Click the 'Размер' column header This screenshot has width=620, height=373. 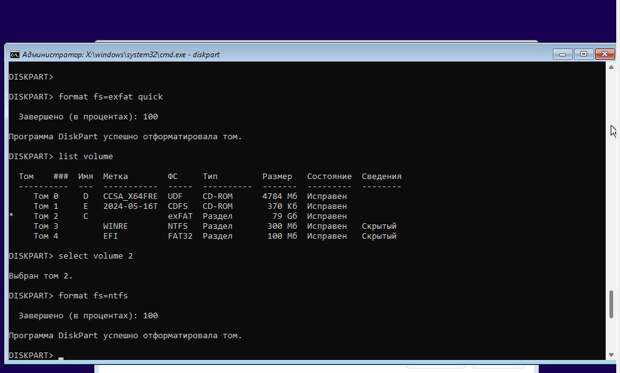click(277, 176)
